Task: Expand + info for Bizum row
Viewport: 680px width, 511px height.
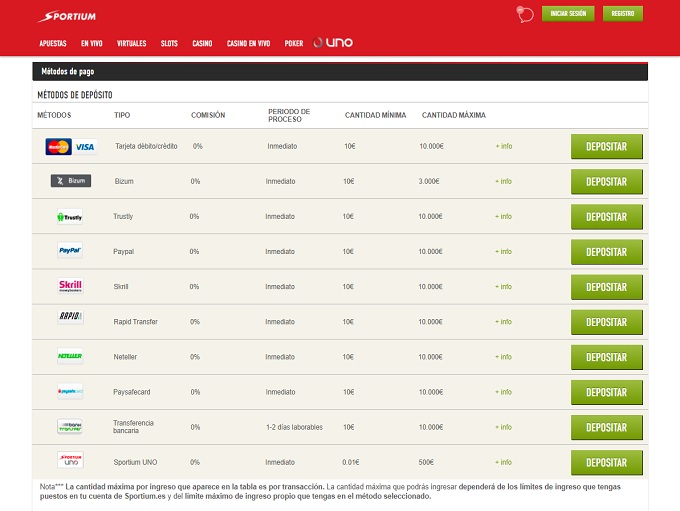Action: (503, 182)
